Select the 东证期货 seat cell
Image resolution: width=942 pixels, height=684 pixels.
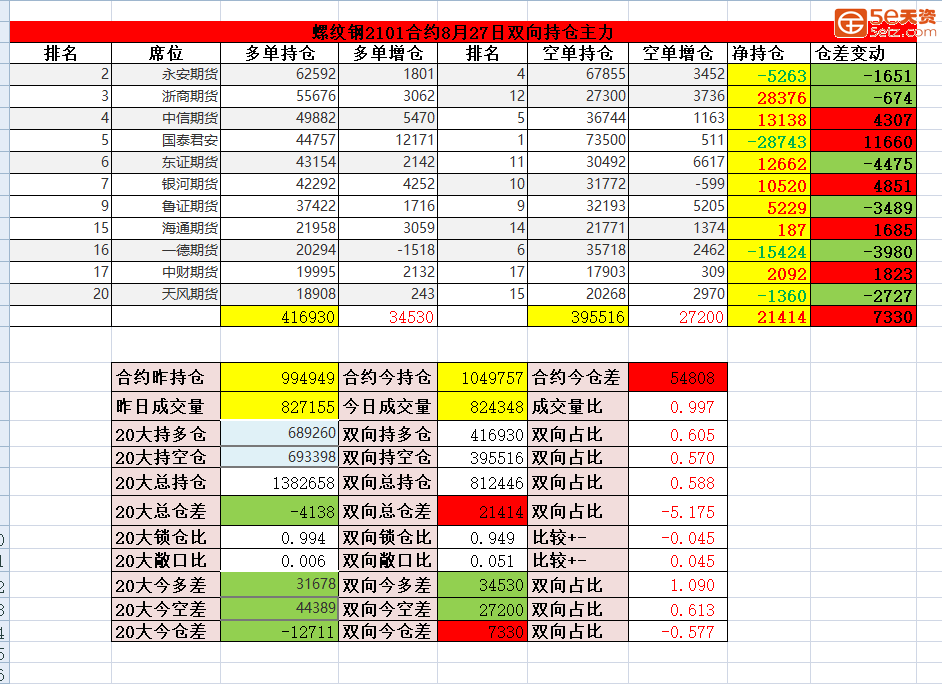click(166, 162)
